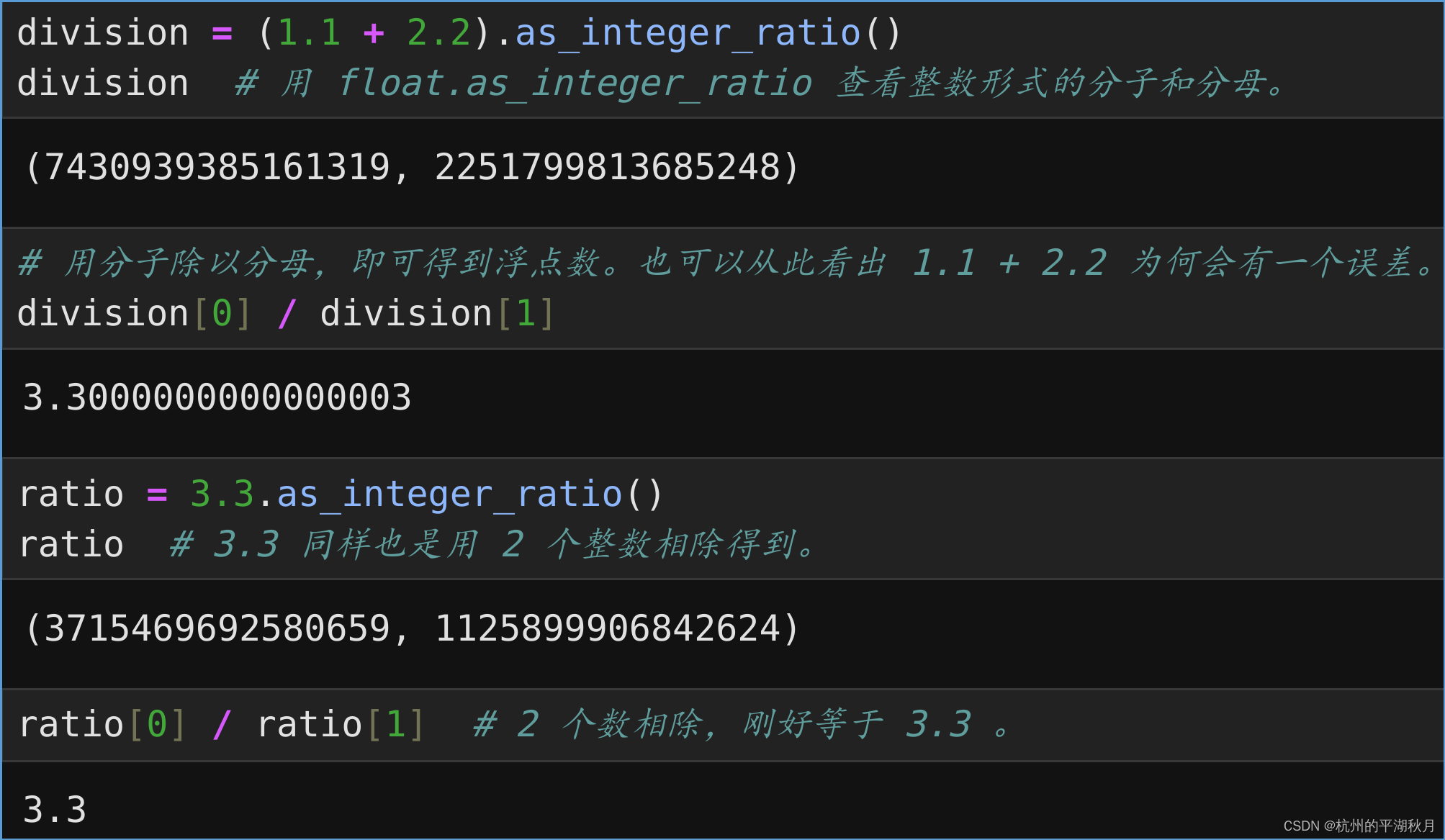Select output value 1125899906842624

[608, 629]
